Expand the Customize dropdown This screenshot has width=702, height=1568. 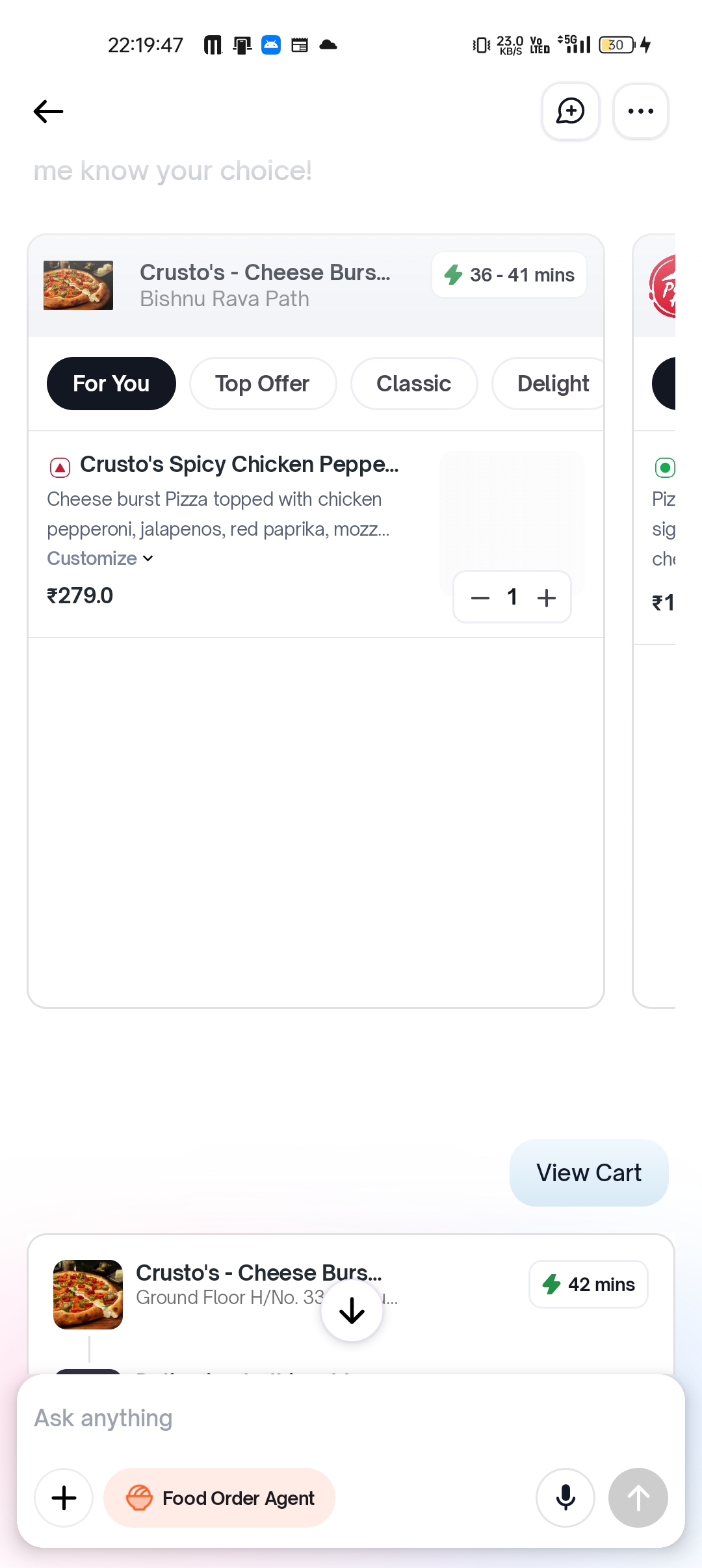point(100,558)
